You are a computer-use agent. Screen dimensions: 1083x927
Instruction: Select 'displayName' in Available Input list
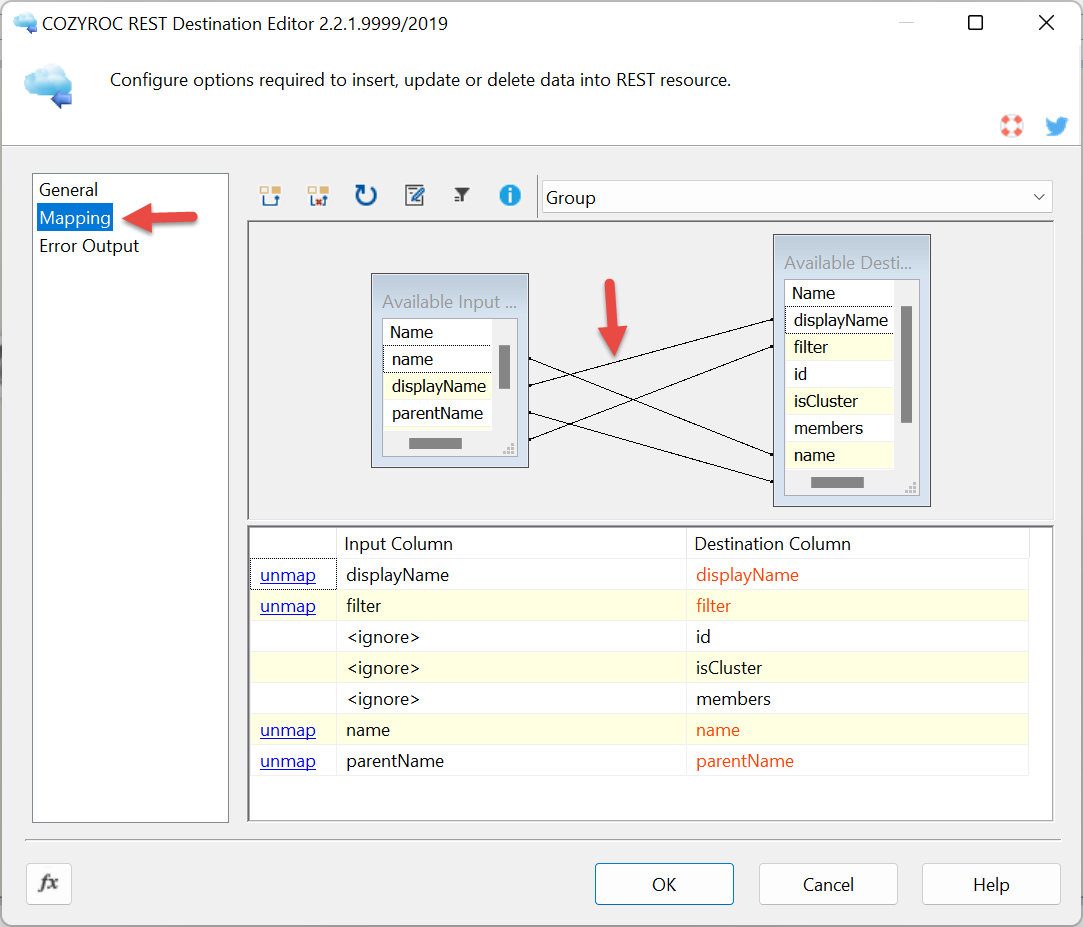click(x=437, y=386)
